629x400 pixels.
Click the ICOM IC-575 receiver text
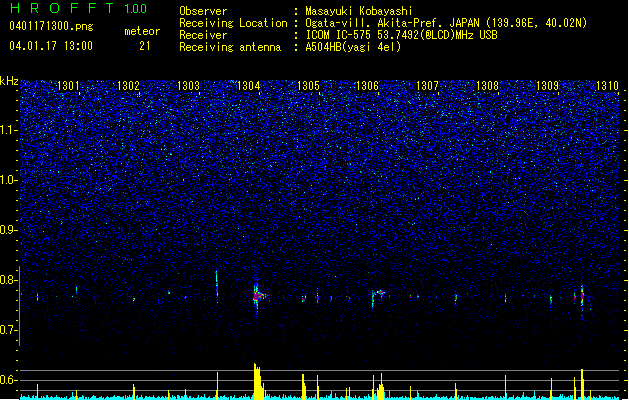[401, 35]
